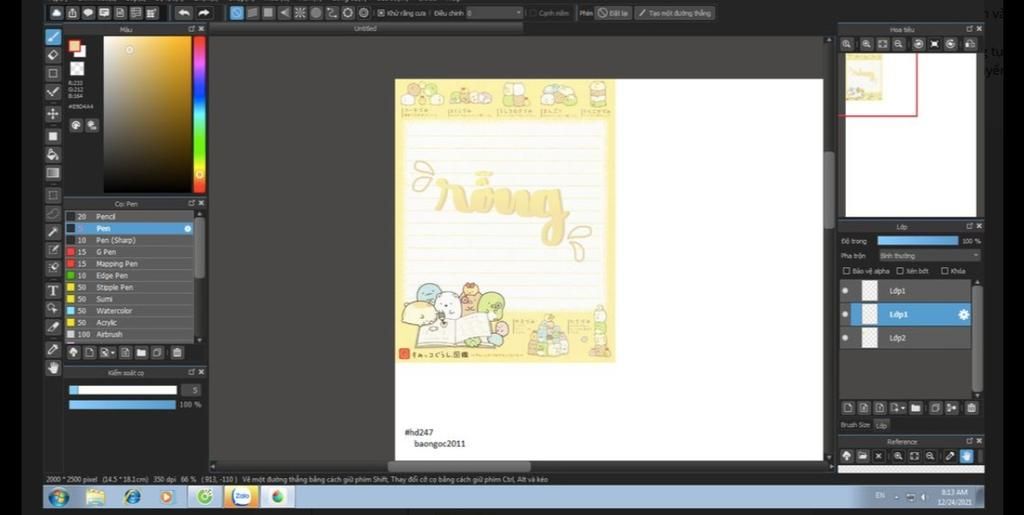Click the rainbow hue slider strip
Image resolution: width=1024 pixels, height=515 pixels.
point(199,114)
